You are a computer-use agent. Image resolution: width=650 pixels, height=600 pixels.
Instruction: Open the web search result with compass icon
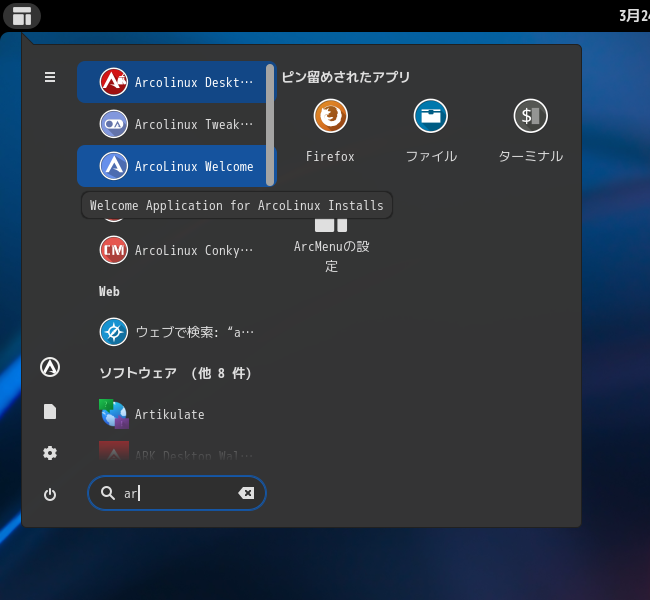177,332
